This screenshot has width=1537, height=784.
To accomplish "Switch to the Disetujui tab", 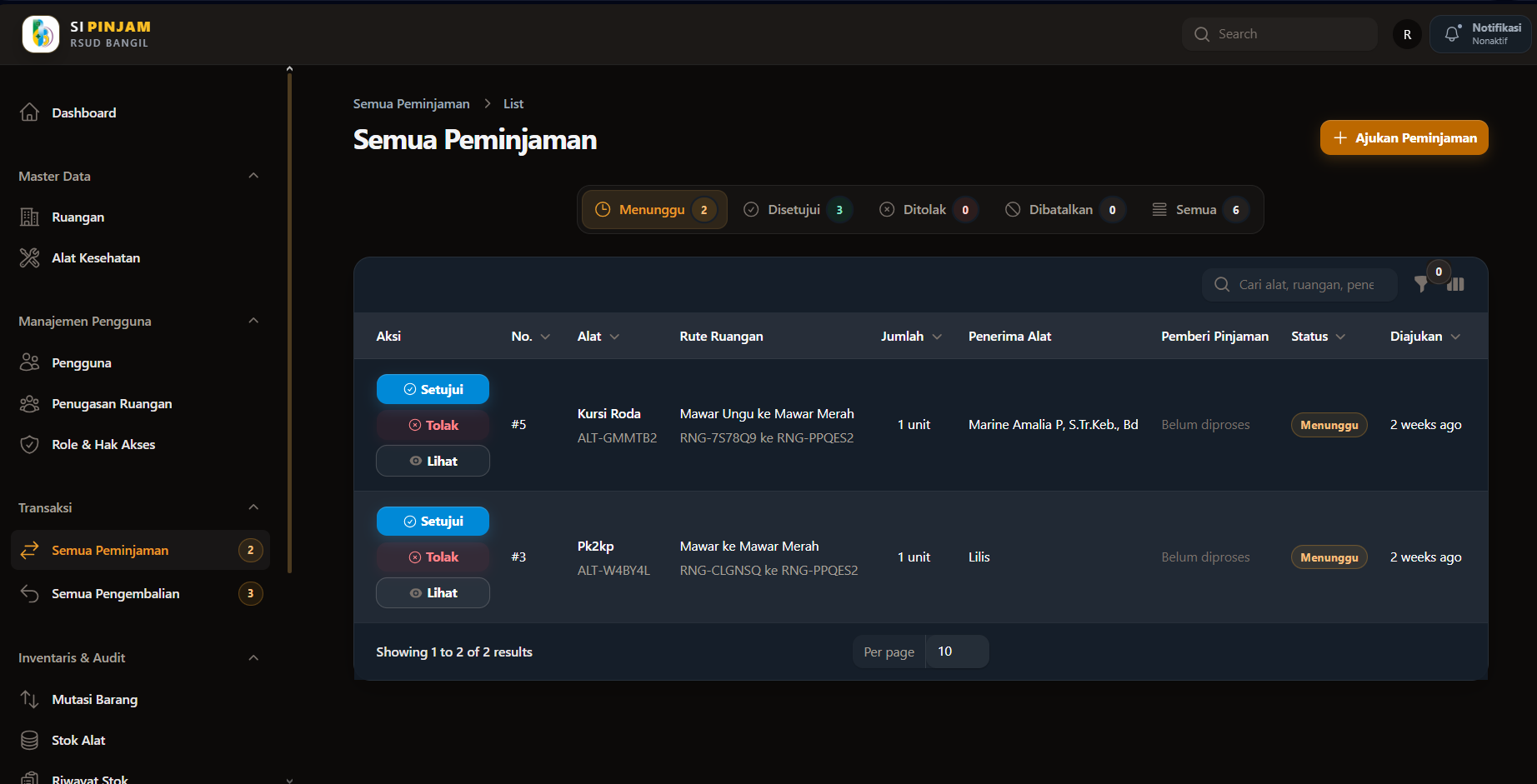I will (x=797, y=209).
